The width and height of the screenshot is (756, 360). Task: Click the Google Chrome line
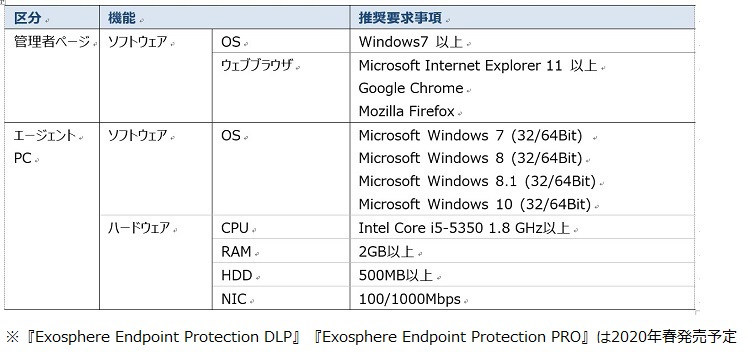411,88
